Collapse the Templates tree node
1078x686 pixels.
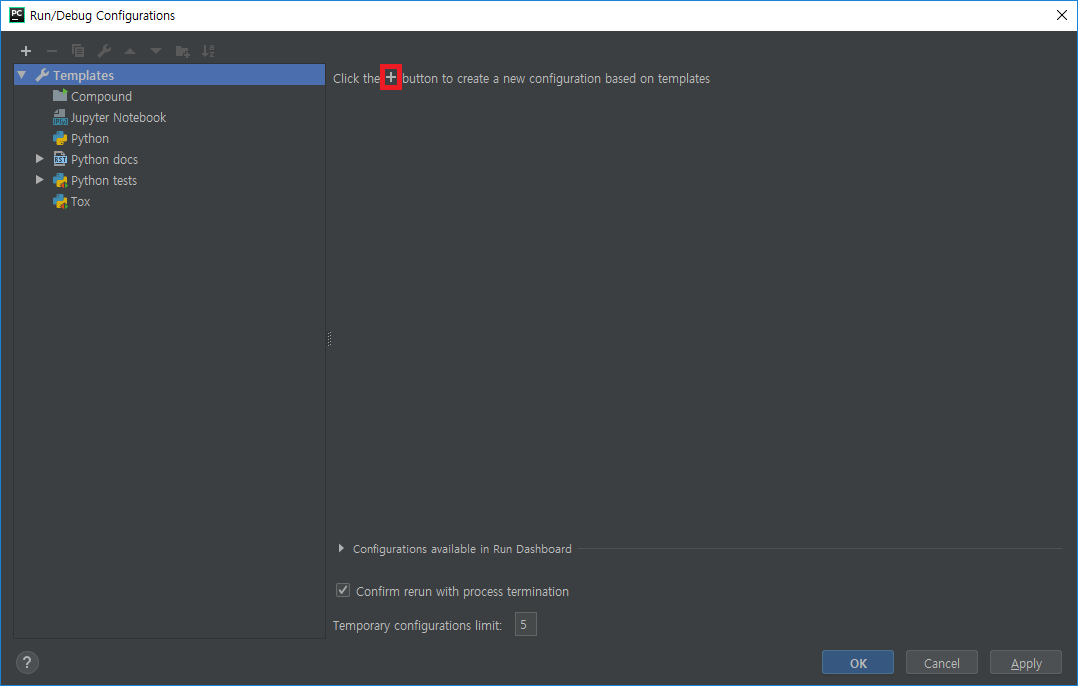click(x=22, y=75)
